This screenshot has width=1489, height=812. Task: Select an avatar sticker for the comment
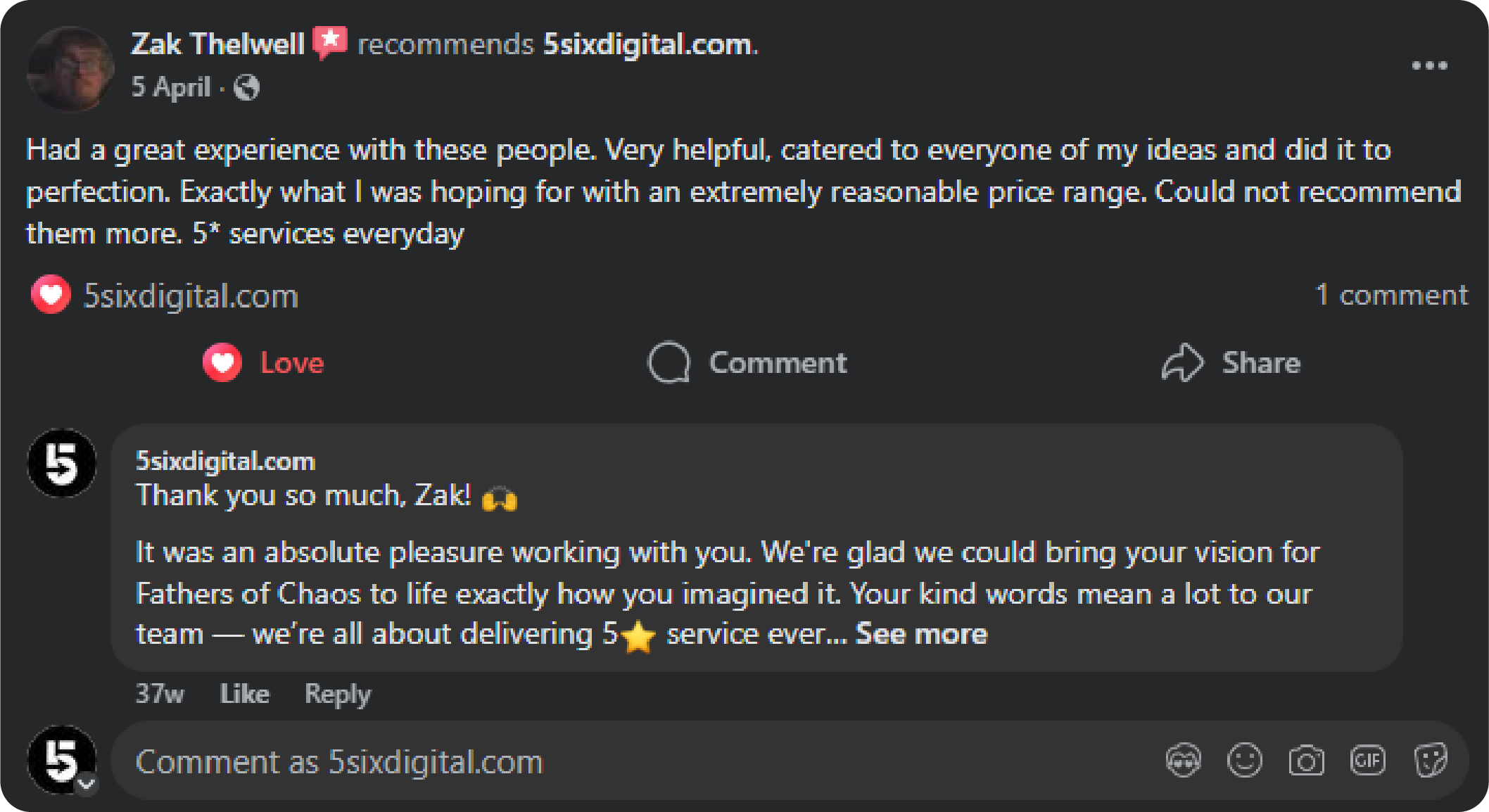coord(1183,760)
